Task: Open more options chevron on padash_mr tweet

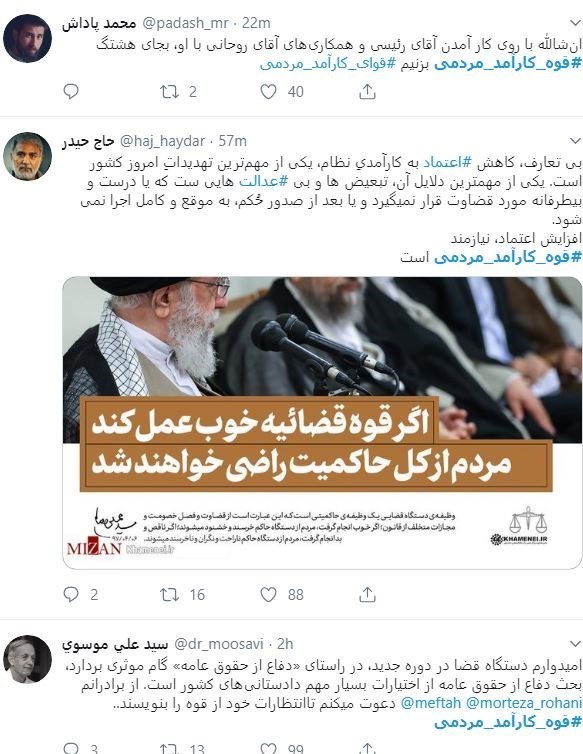Action: (x=575, y=23)
